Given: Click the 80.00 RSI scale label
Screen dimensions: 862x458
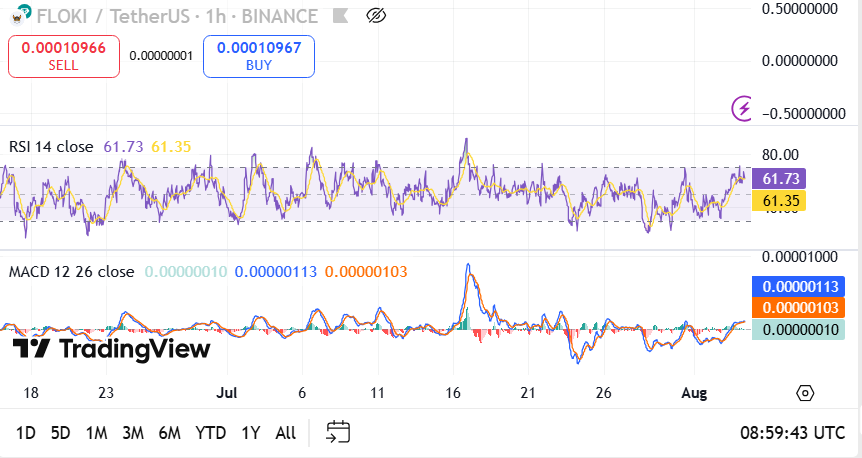Looking at the screenshot, I should click(780, 154).
